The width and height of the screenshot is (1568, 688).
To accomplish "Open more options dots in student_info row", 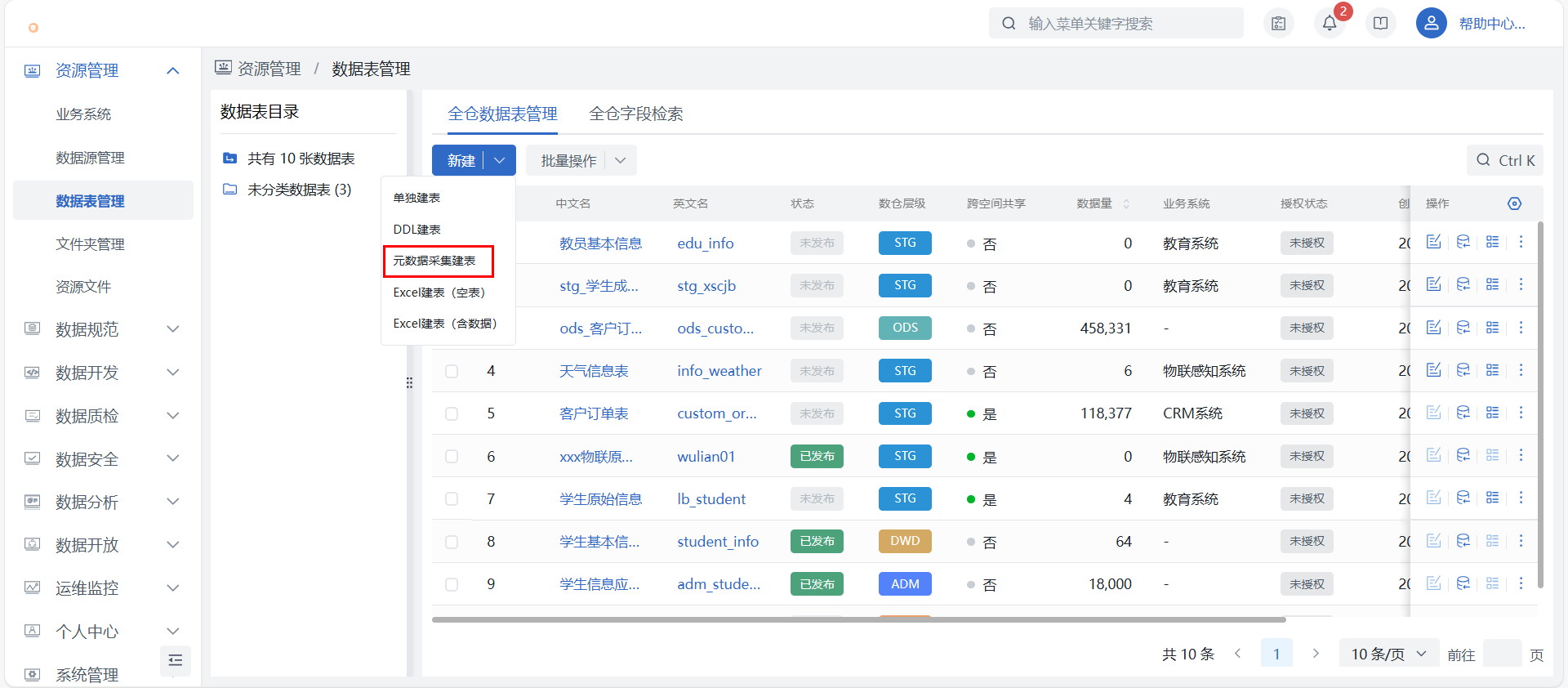I will pyautogui.click(x=1521, y=541).
